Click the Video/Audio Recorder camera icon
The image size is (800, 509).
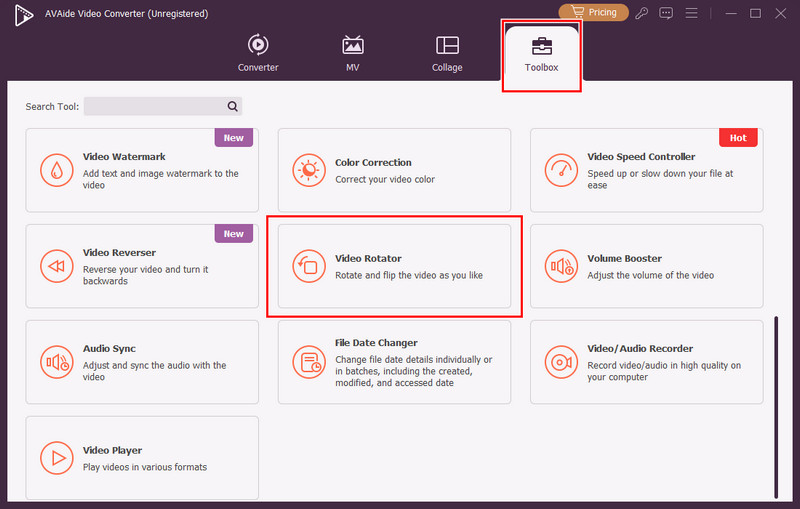(561, 362)
